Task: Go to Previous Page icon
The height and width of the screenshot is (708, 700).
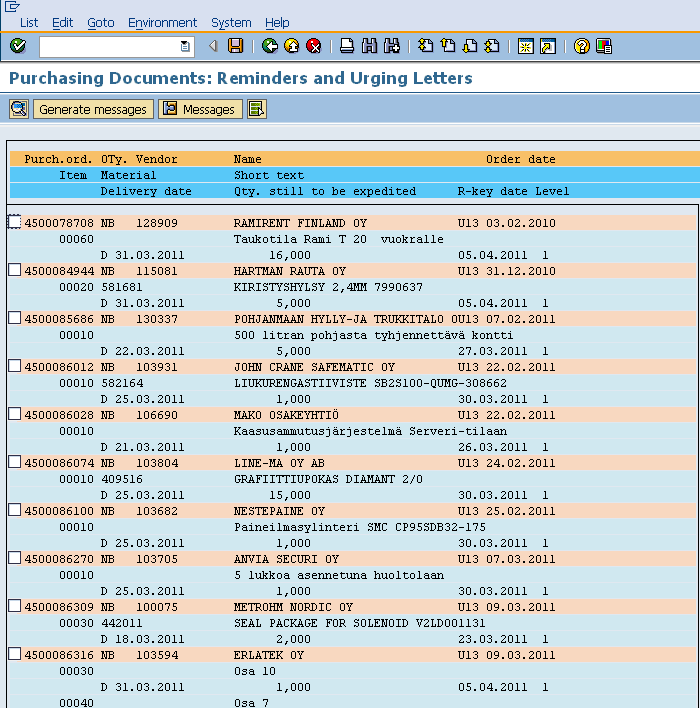Action: [448, 46]
